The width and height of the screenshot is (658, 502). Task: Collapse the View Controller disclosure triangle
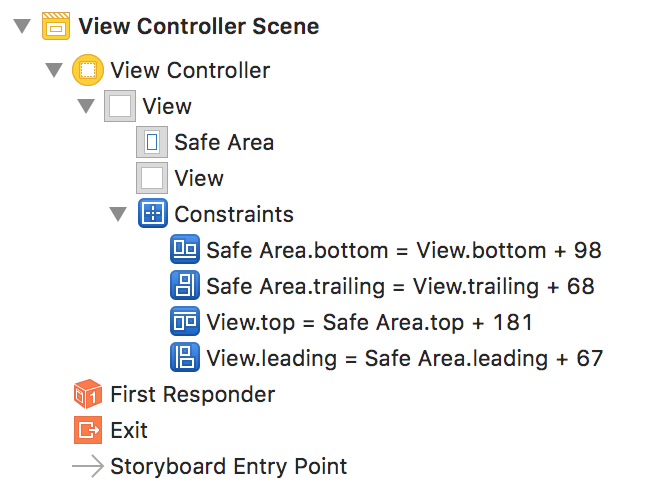point(54,70)
